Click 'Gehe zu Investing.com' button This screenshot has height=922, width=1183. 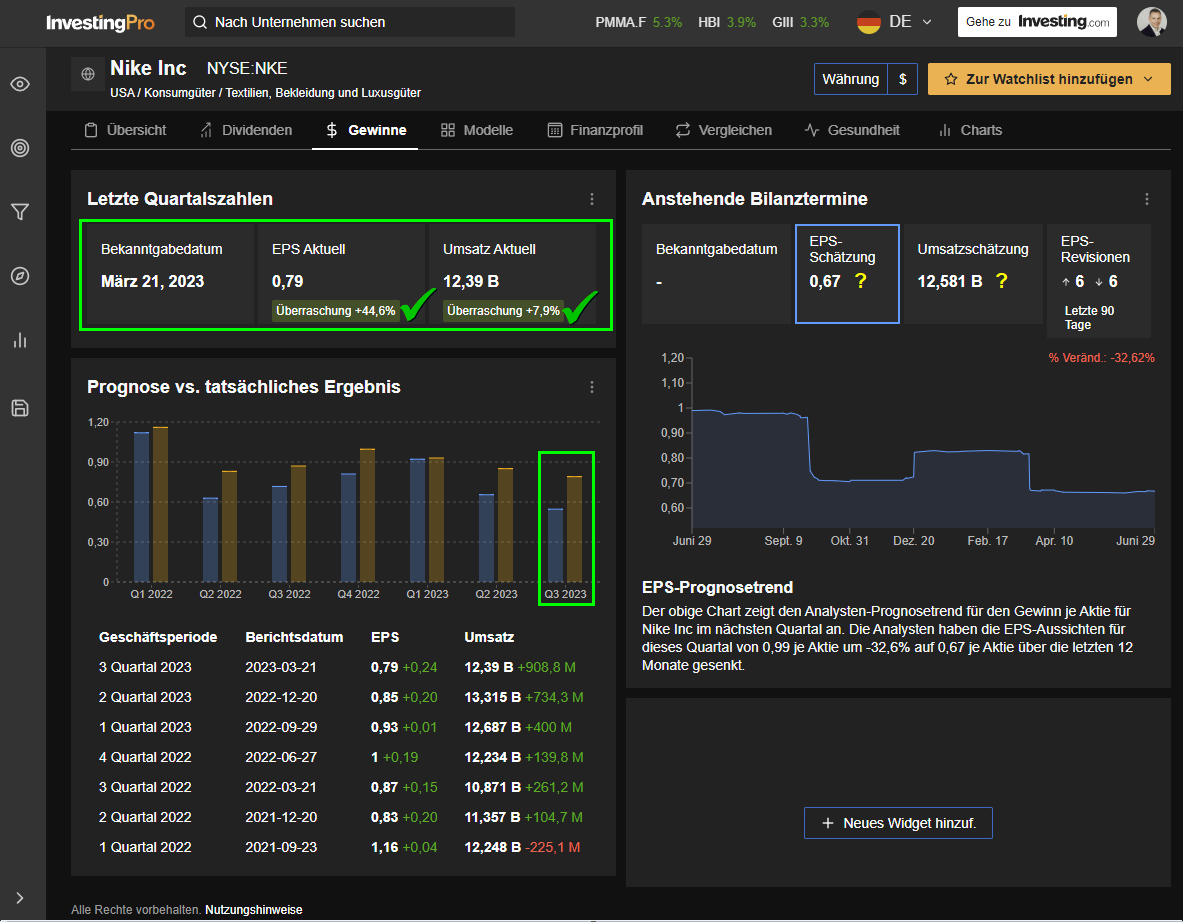pos(1037,22)
